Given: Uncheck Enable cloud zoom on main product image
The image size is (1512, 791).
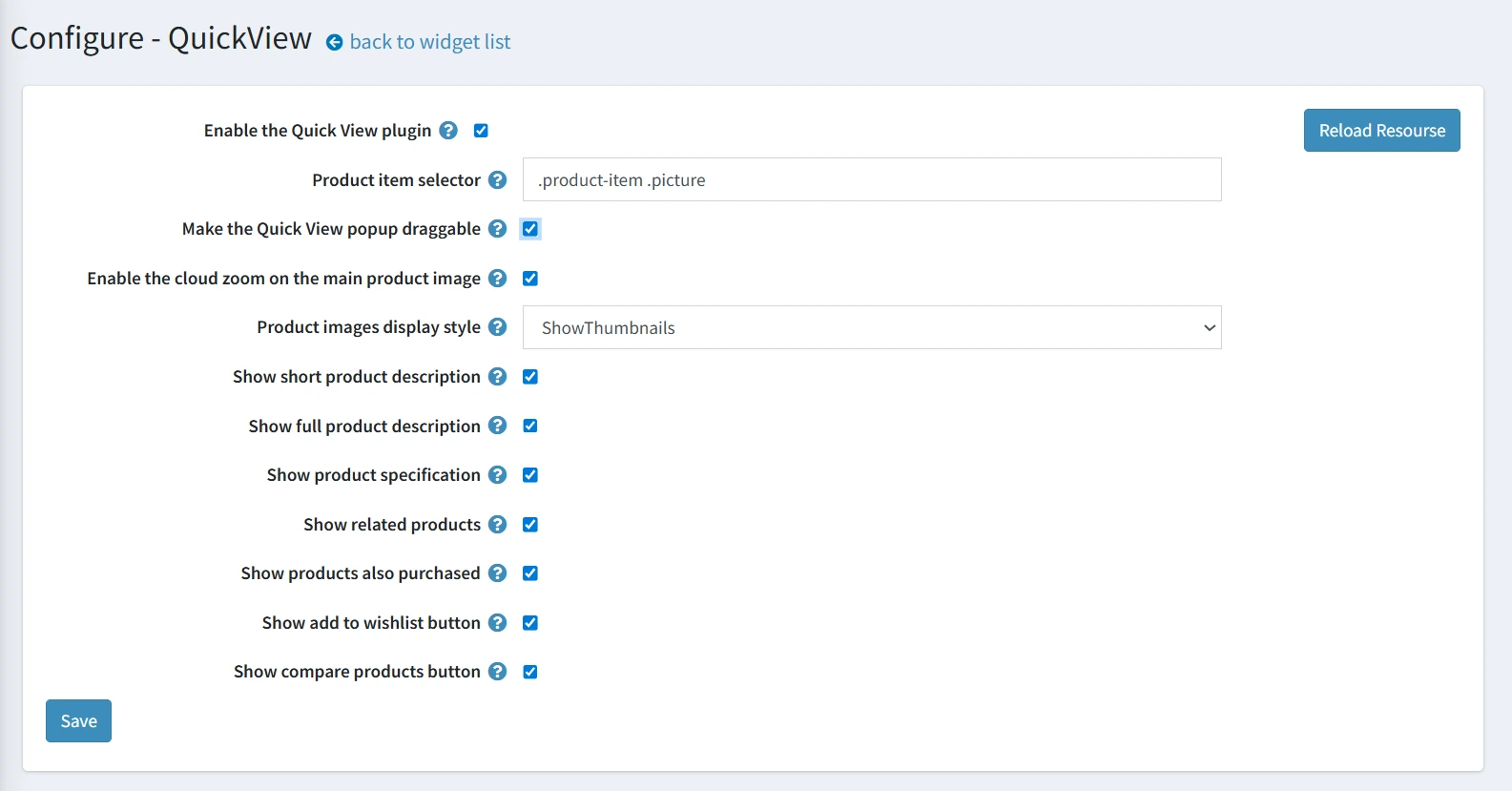Looking at the screenshot, I should click(x=530, y=279).
